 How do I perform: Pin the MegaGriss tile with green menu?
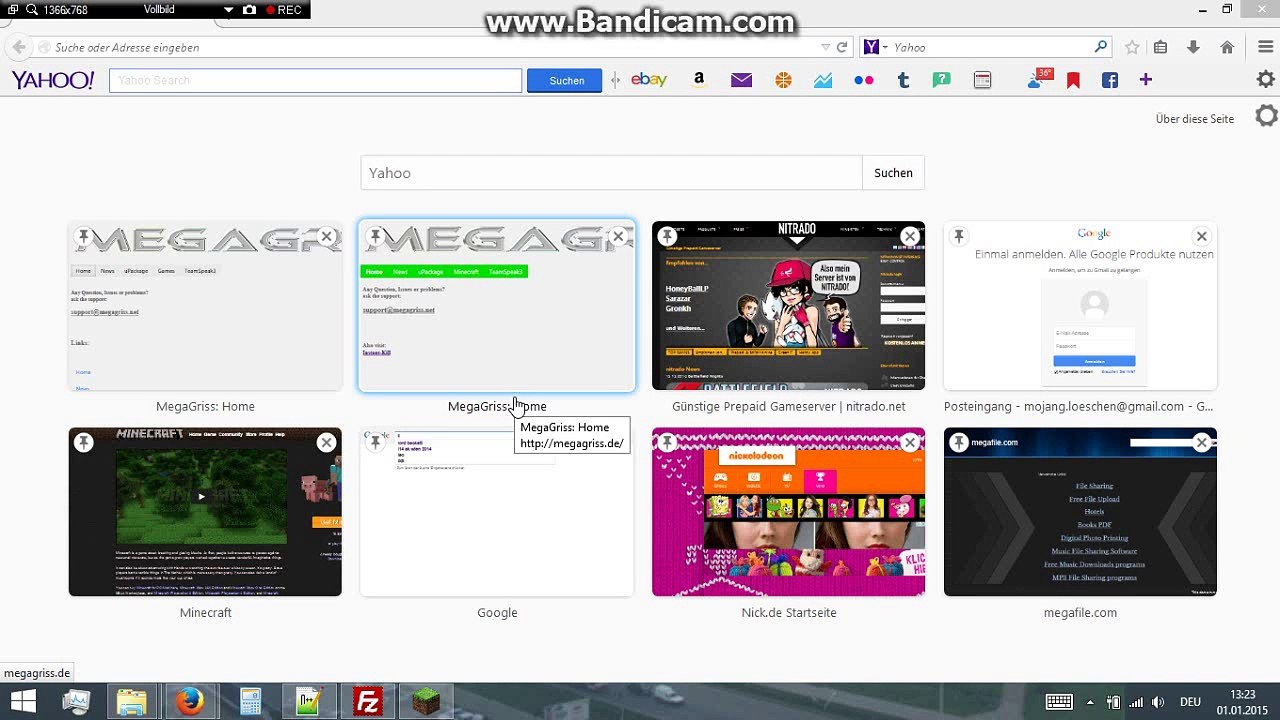tap(375, 237)
